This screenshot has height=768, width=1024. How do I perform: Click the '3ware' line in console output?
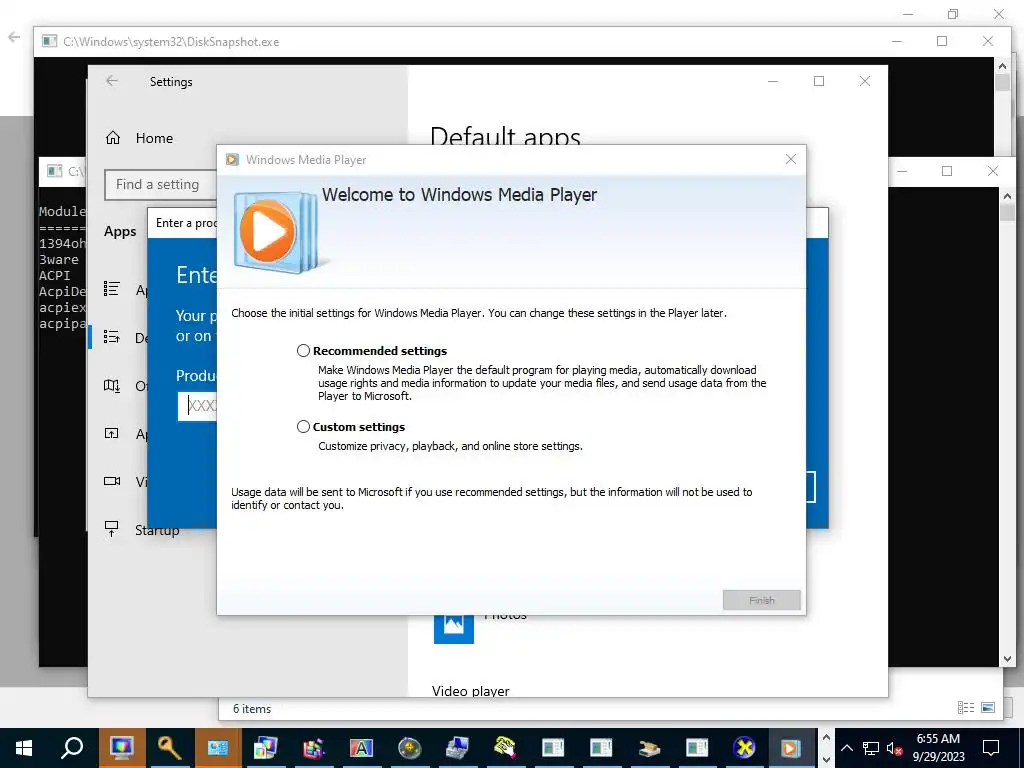[59, 259]
